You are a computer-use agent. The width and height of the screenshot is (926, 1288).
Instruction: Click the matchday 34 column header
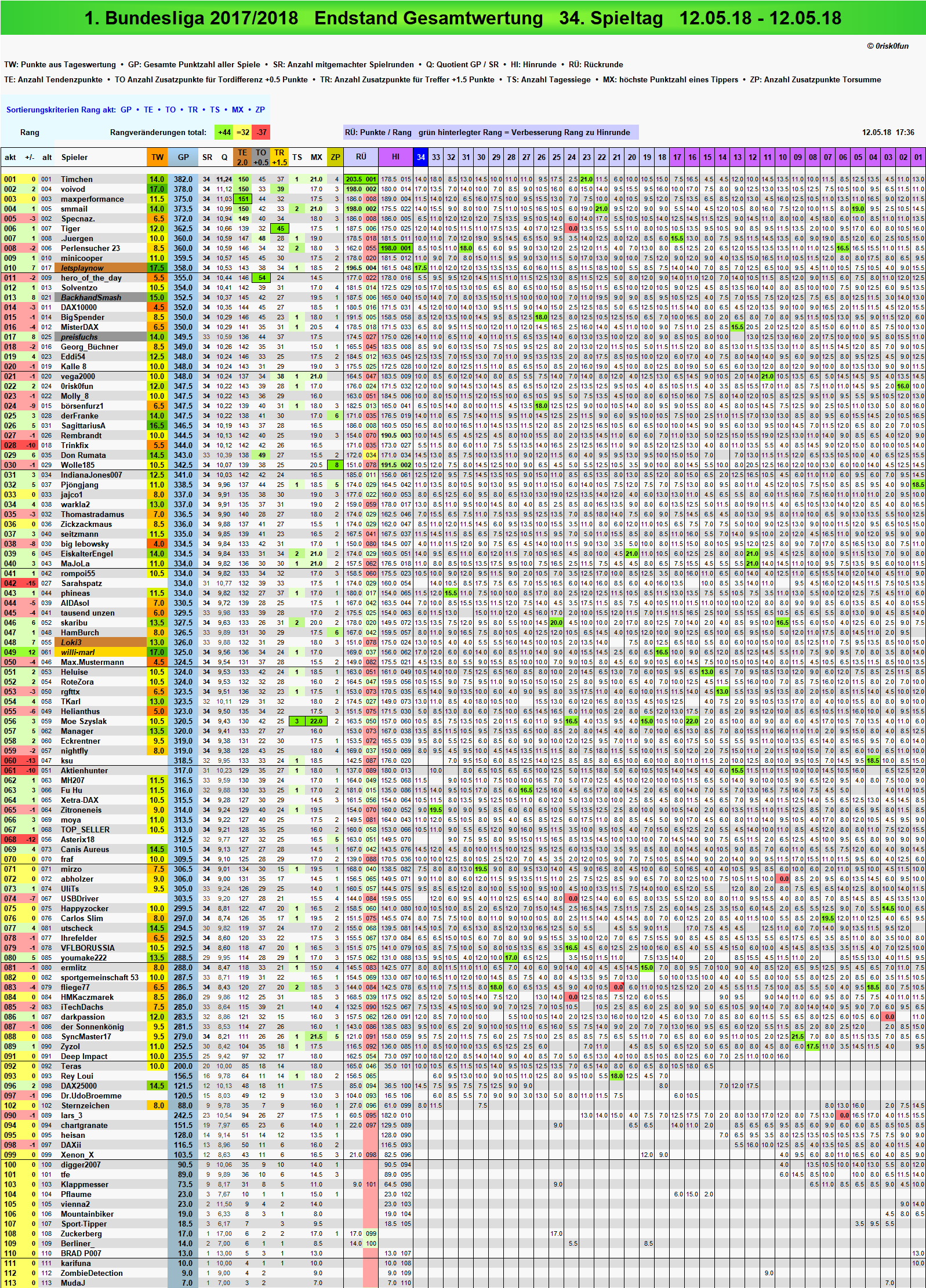[x=421, y=157]
